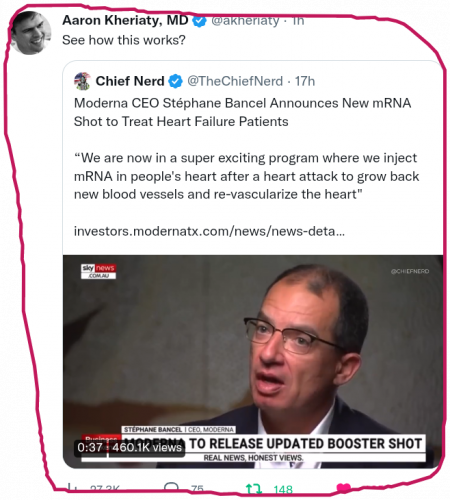The width and height of the screenshot is (450, 500).
Task: Click the 75 replies count
Action: coord(197,489)
